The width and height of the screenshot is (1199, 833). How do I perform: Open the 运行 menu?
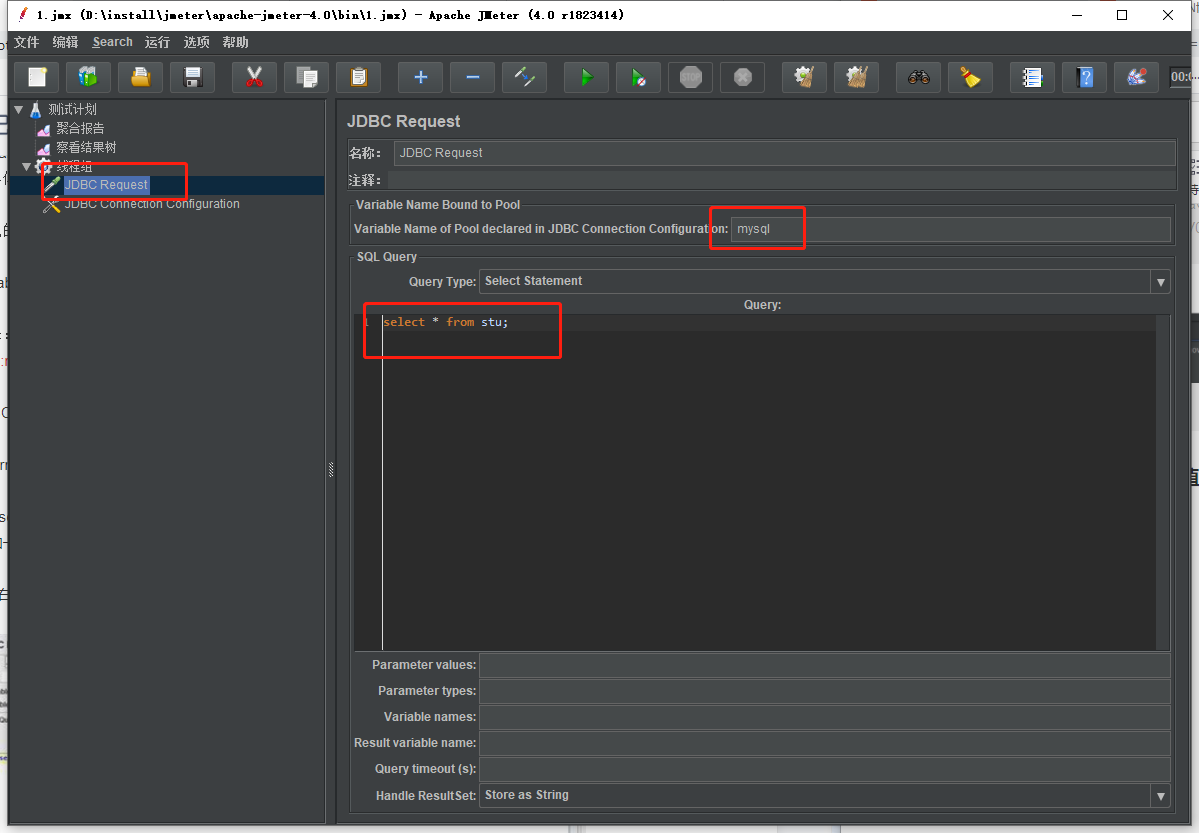pyautogui.click(x=158, y=42)
